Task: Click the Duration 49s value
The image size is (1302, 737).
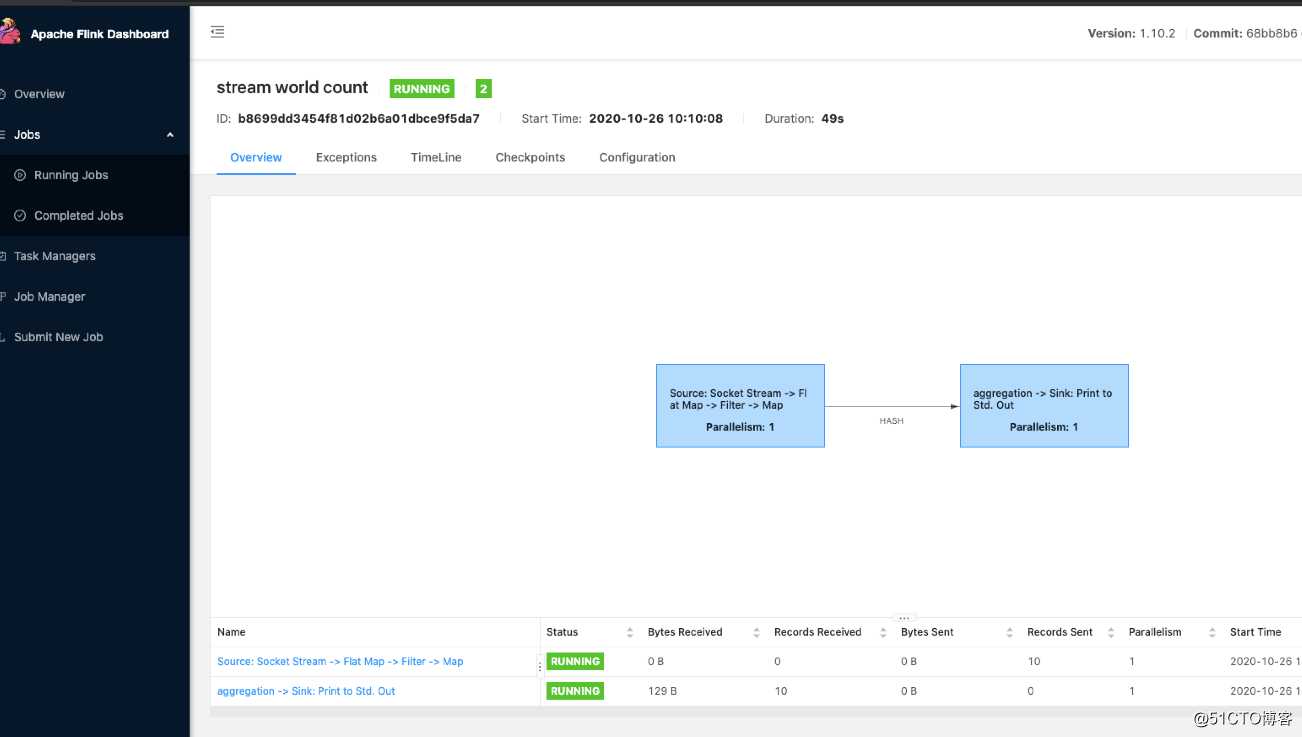Action: (832, 118)
